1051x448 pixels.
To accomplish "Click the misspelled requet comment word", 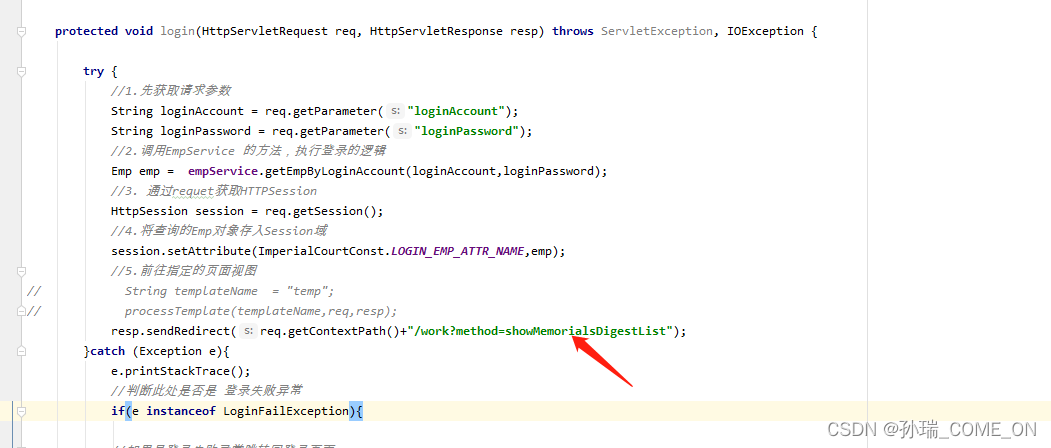I will coord(192,191).
